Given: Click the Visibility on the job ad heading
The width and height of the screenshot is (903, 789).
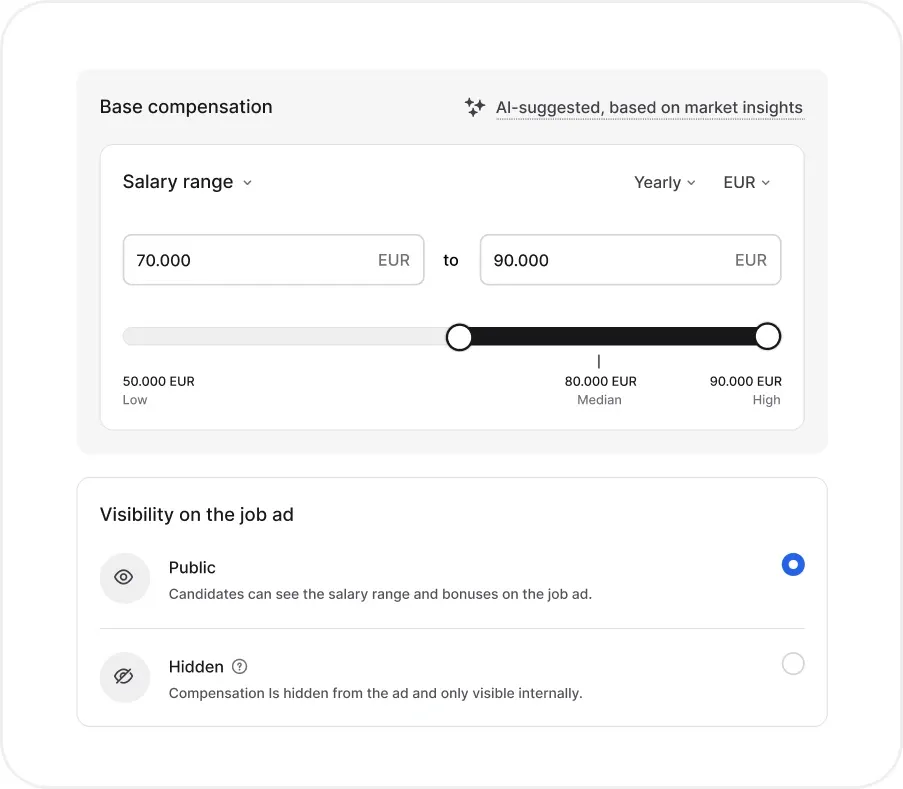Looking at the screenshot, I should [196, 514].
